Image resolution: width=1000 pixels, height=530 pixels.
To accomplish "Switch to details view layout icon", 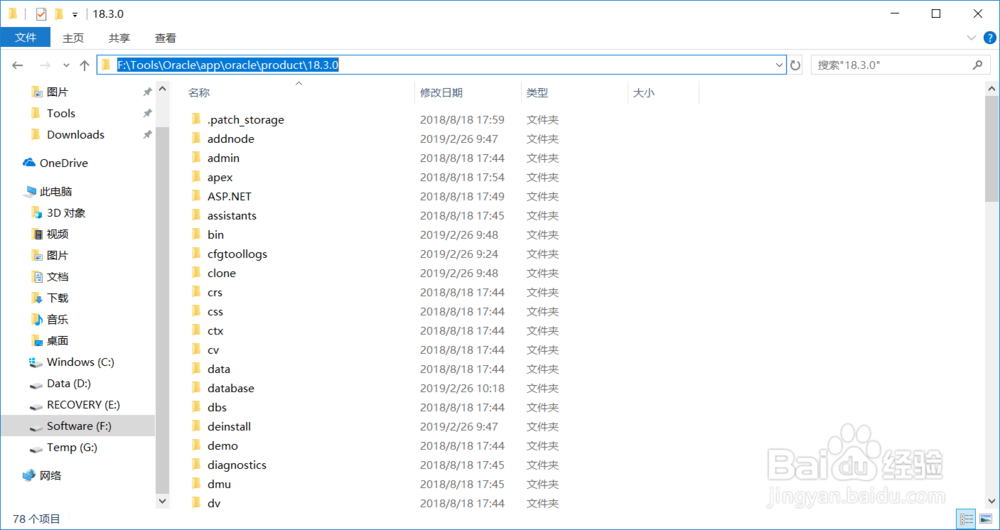I will click(966, 519).
